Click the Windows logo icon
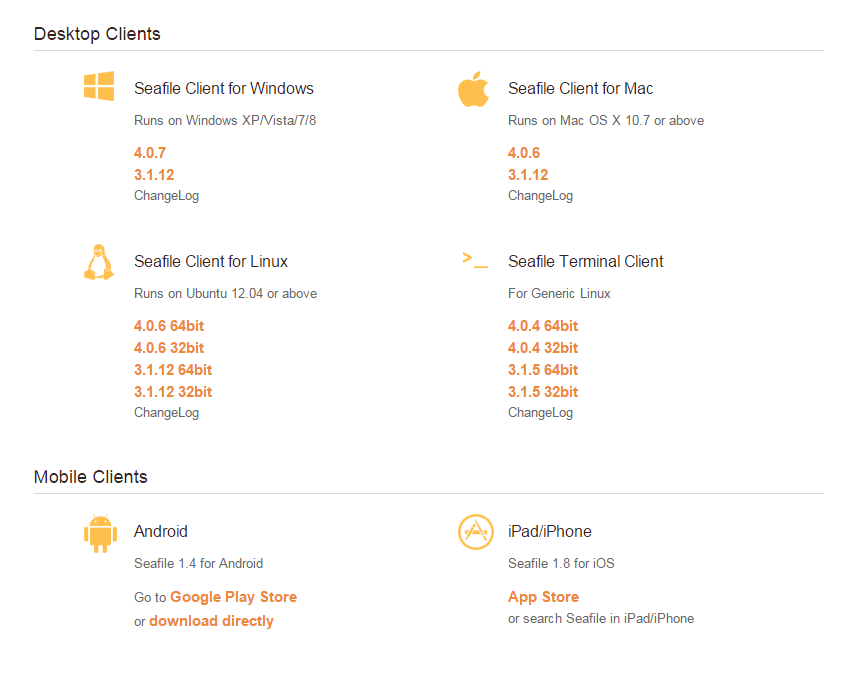Viewport: 867px width, 683px height. point(99,86)
